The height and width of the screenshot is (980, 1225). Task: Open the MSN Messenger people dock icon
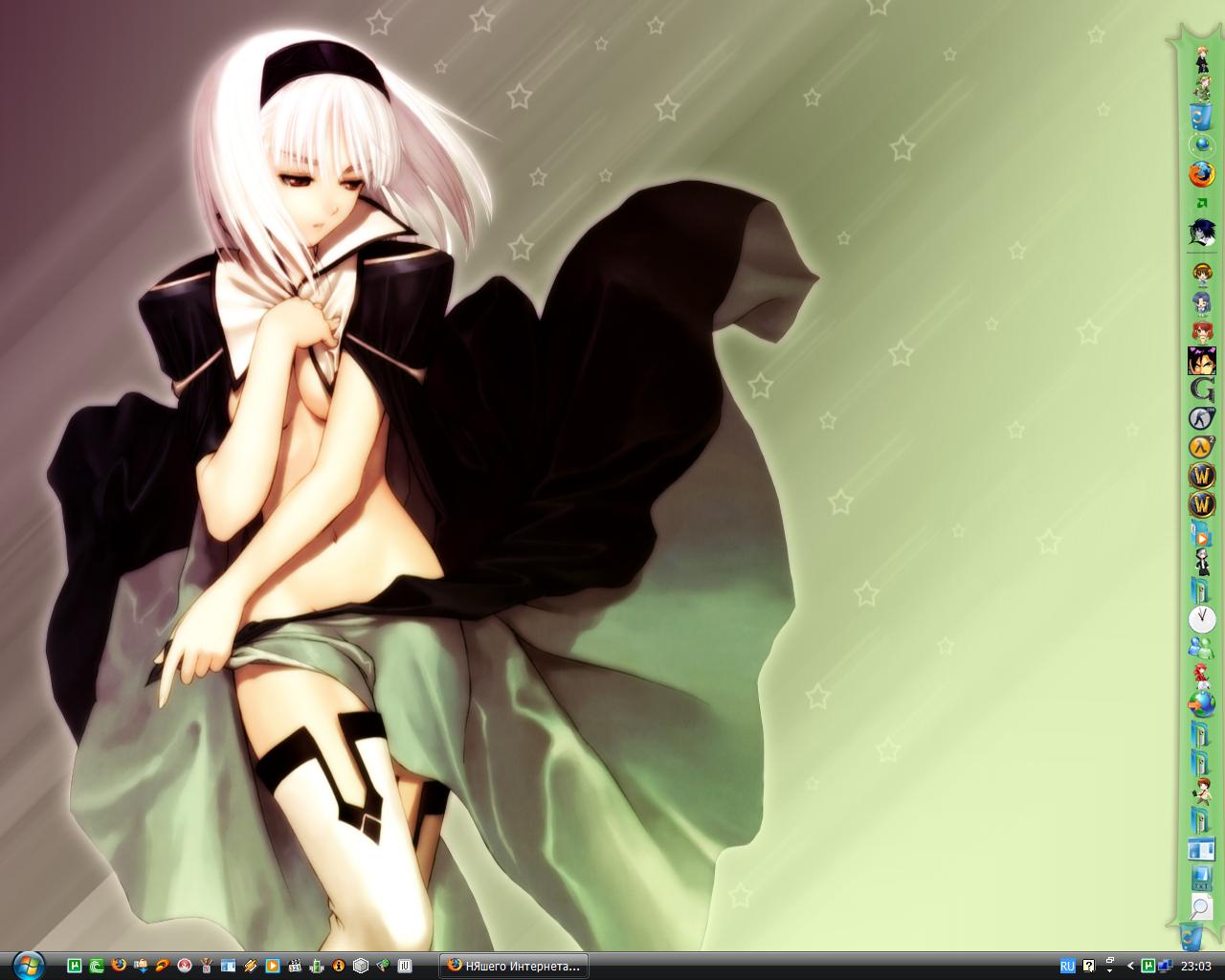click(1202, 648)
